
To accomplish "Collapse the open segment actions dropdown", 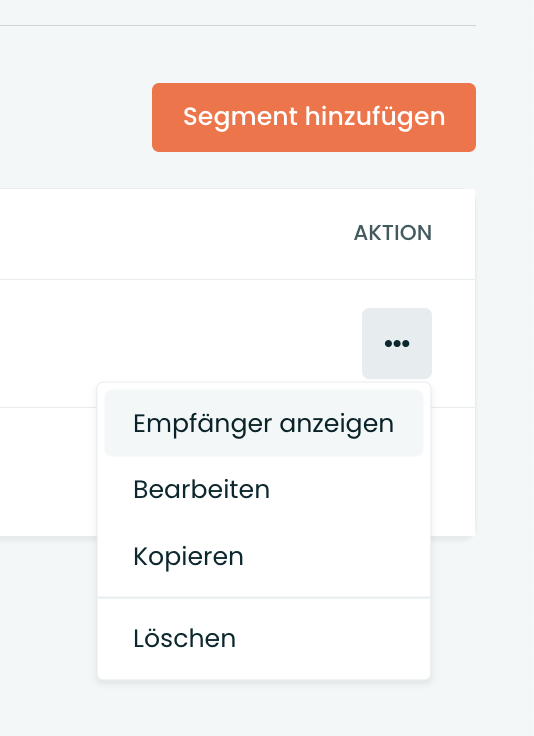I will point(397,343).
